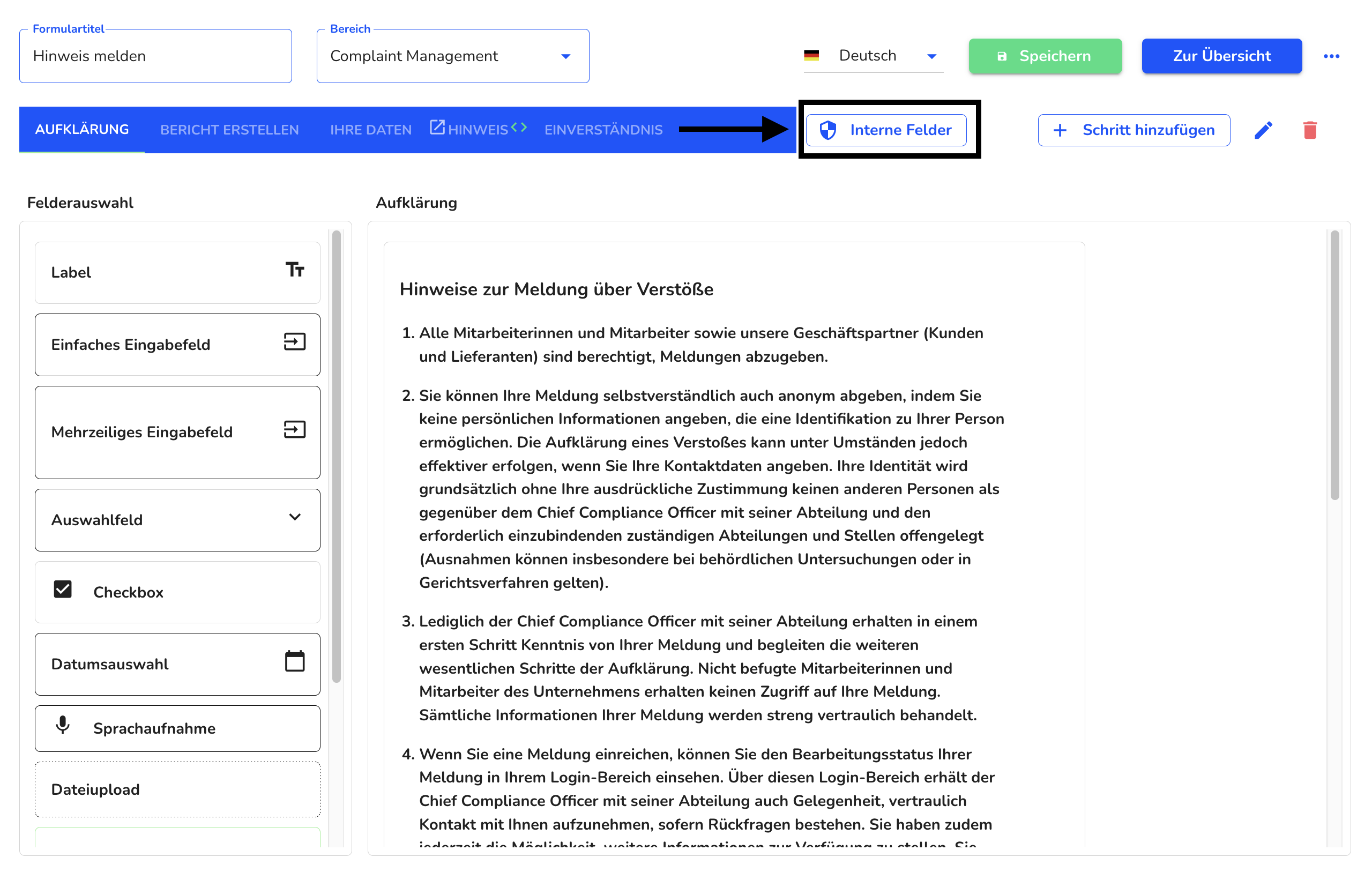Click list item 1 beginning Alle Mitarbeiterinnen
The height and width of the screenshot is (880, 1372).
[700, 345]
